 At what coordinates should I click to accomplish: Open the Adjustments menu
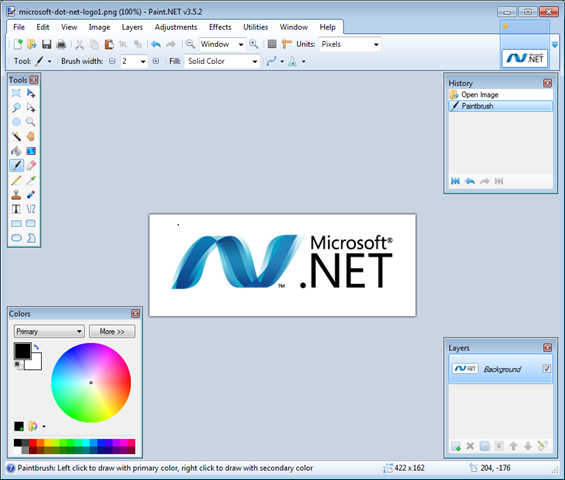click(x=176, y=27)
